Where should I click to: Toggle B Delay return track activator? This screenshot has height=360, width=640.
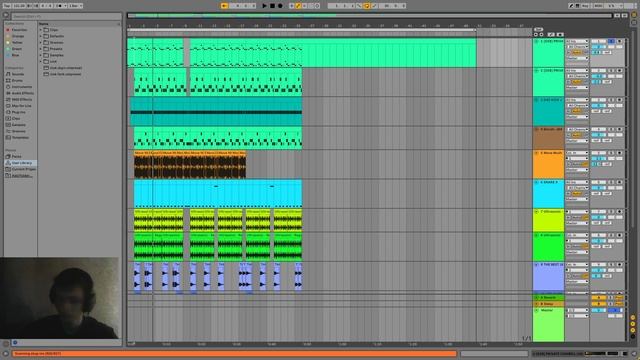pyautogui.click(x=598, y=304)
